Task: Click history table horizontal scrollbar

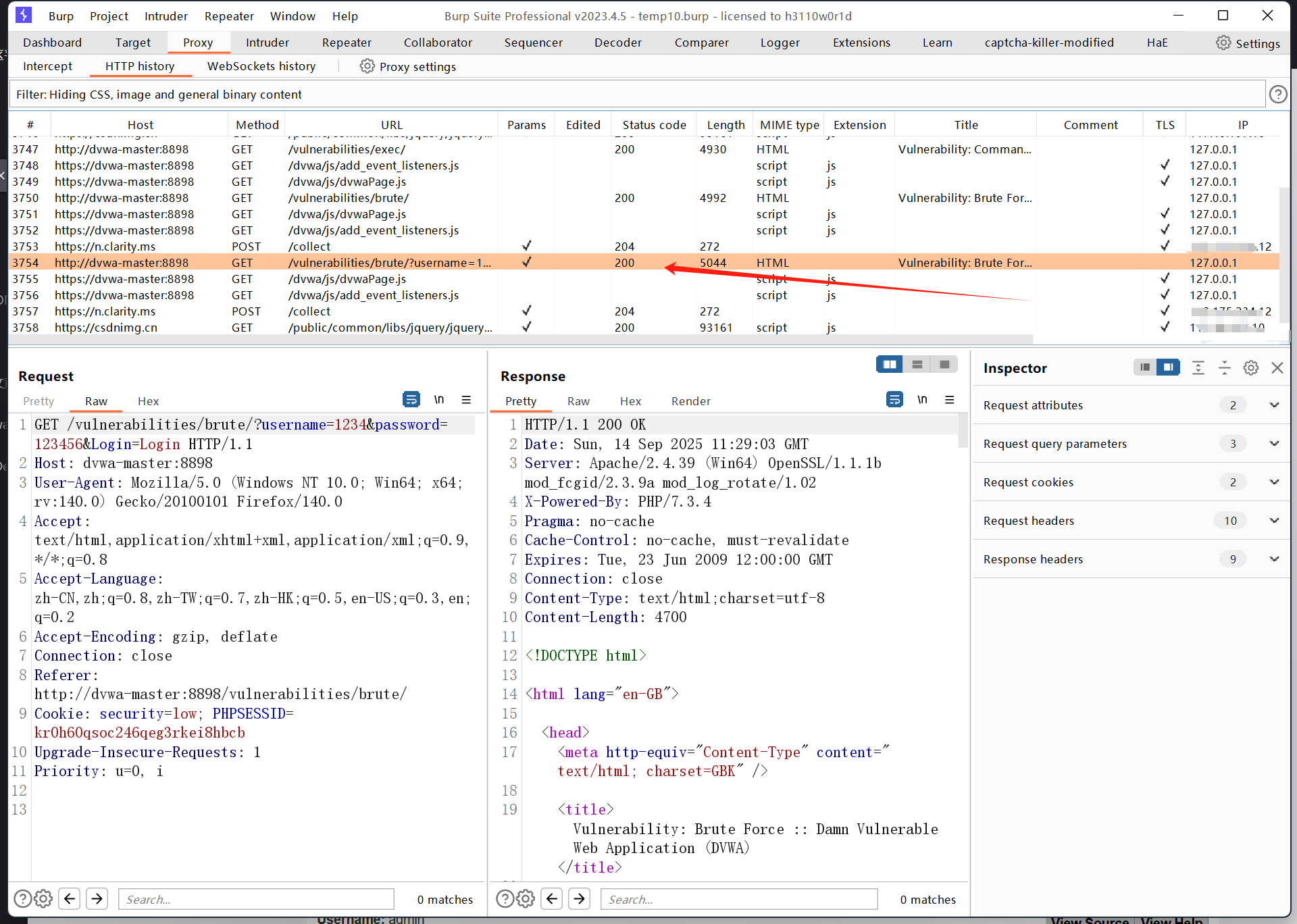Action: (520, 339)
